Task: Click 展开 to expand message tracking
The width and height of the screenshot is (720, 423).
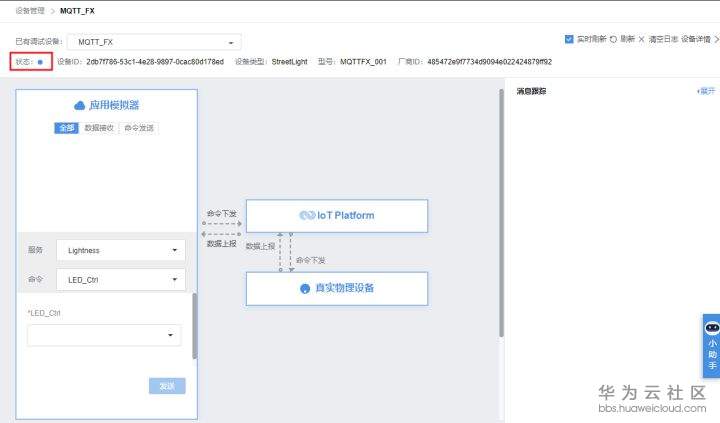Action: pos(706,91)
